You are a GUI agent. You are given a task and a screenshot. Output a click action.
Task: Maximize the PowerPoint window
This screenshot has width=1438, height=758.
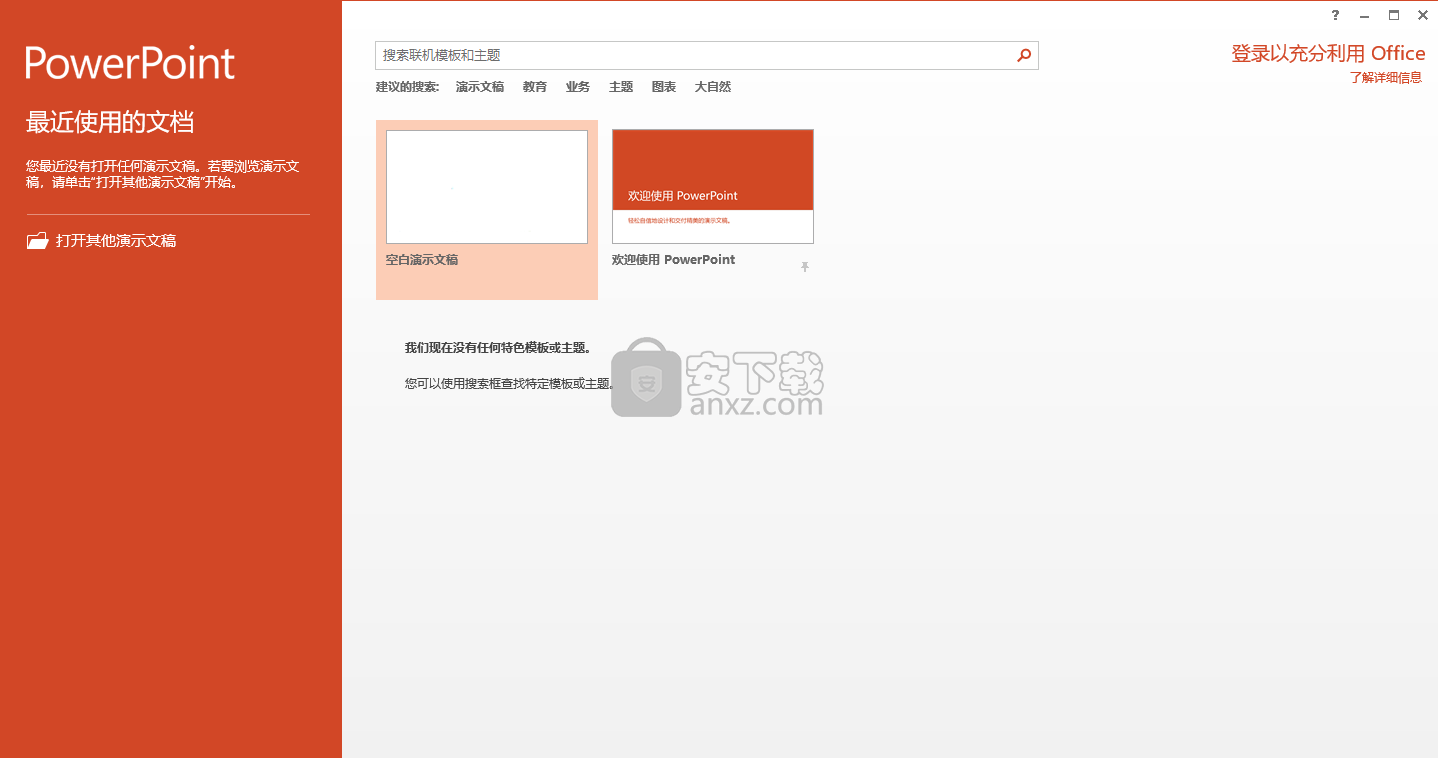1394,15
